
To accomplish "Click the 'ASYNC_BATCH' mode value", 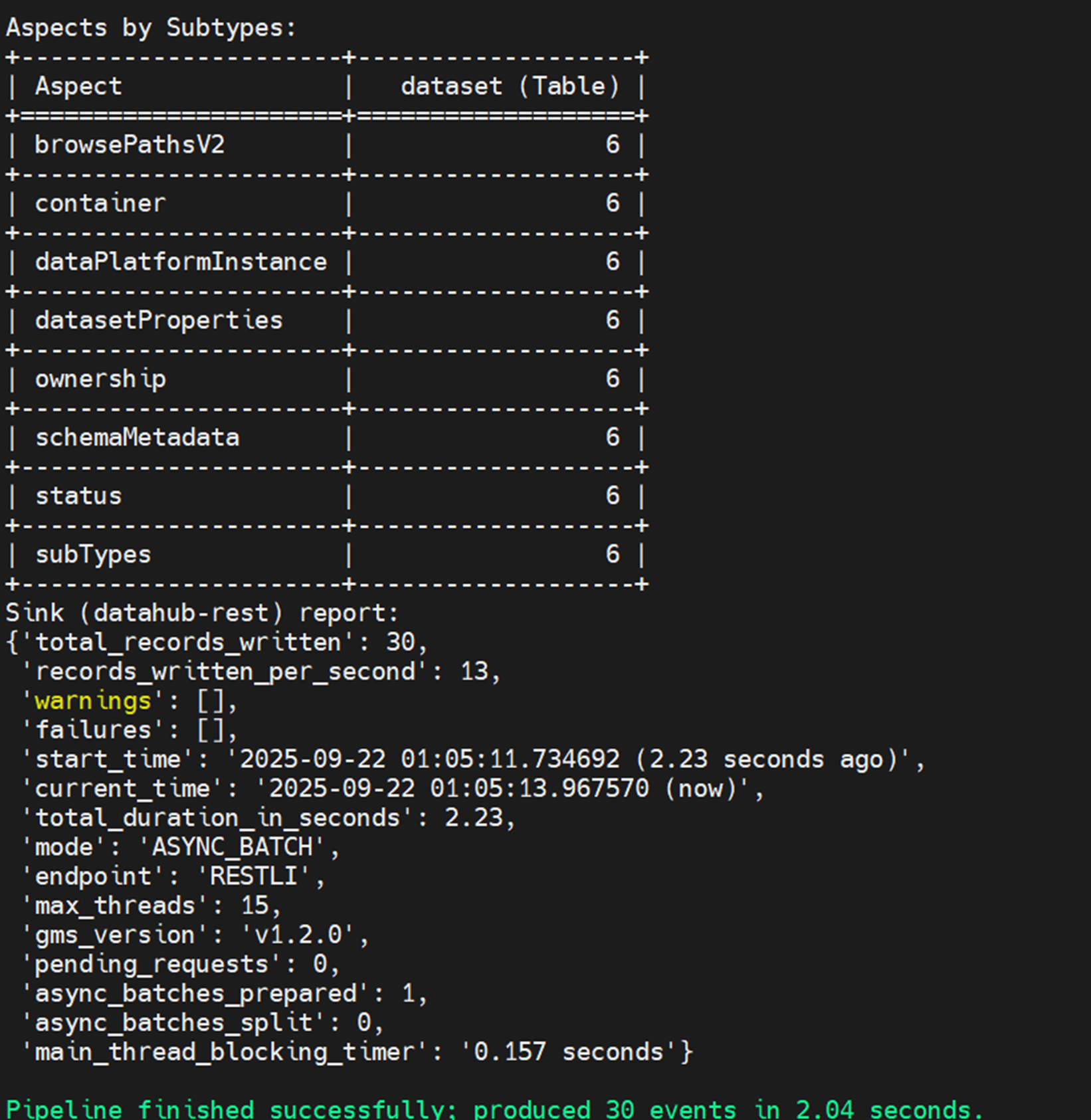I will point(232,847).
